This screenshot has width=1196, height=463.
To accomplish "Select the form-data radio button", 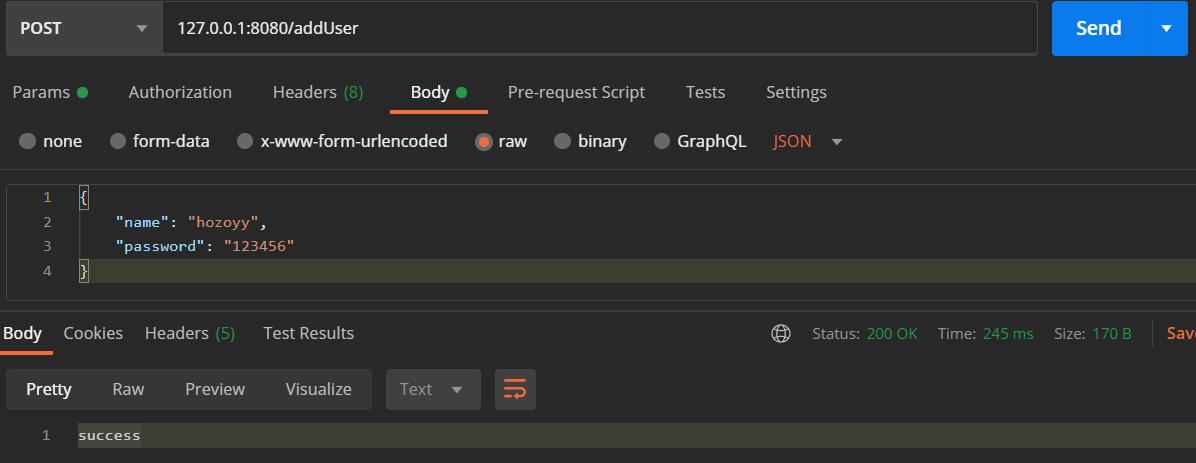I will tap(118, 142).
